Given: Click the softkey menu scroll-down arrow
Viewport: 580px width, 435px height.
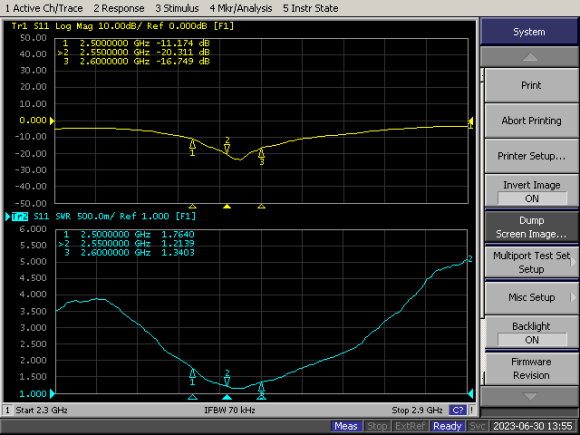Looking at the screenshot, I should tap(529, 396).
